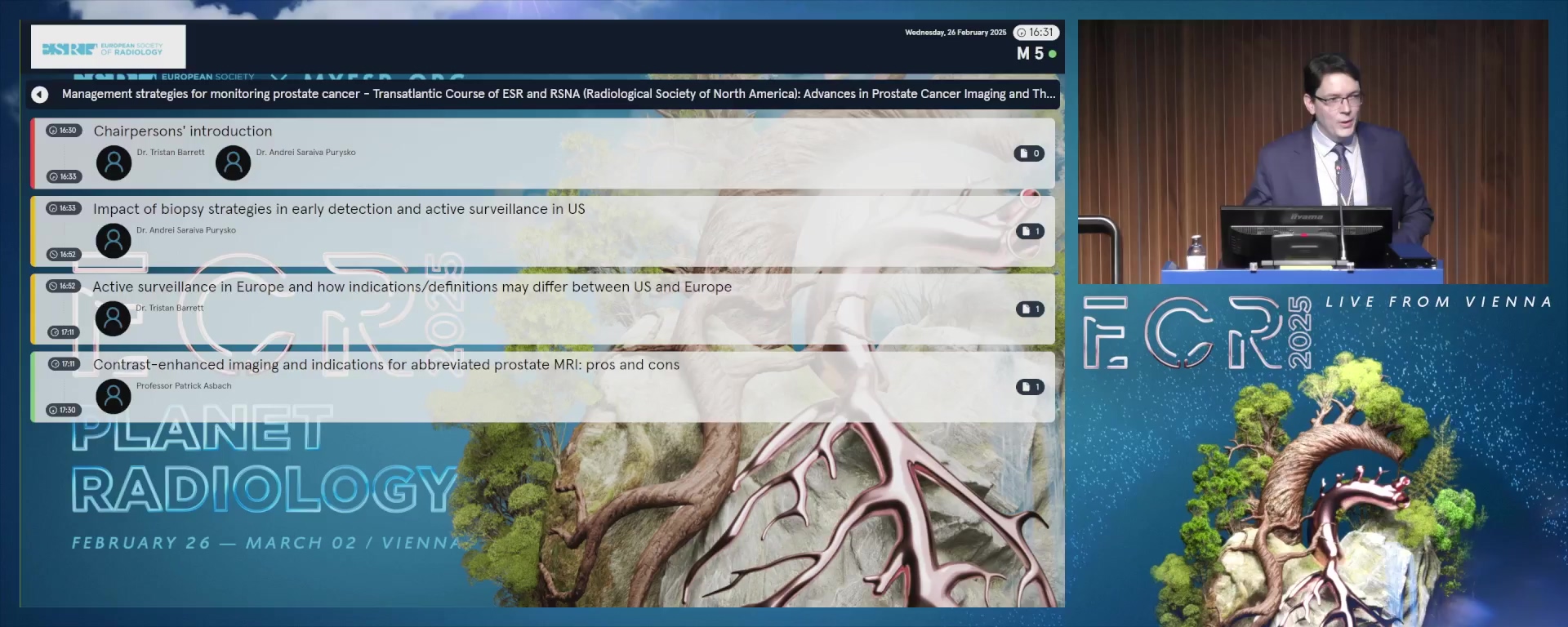Open document badge for Active surveillance in Europe
Screen dimensions: 1568x627
[x=1030, y=309]
